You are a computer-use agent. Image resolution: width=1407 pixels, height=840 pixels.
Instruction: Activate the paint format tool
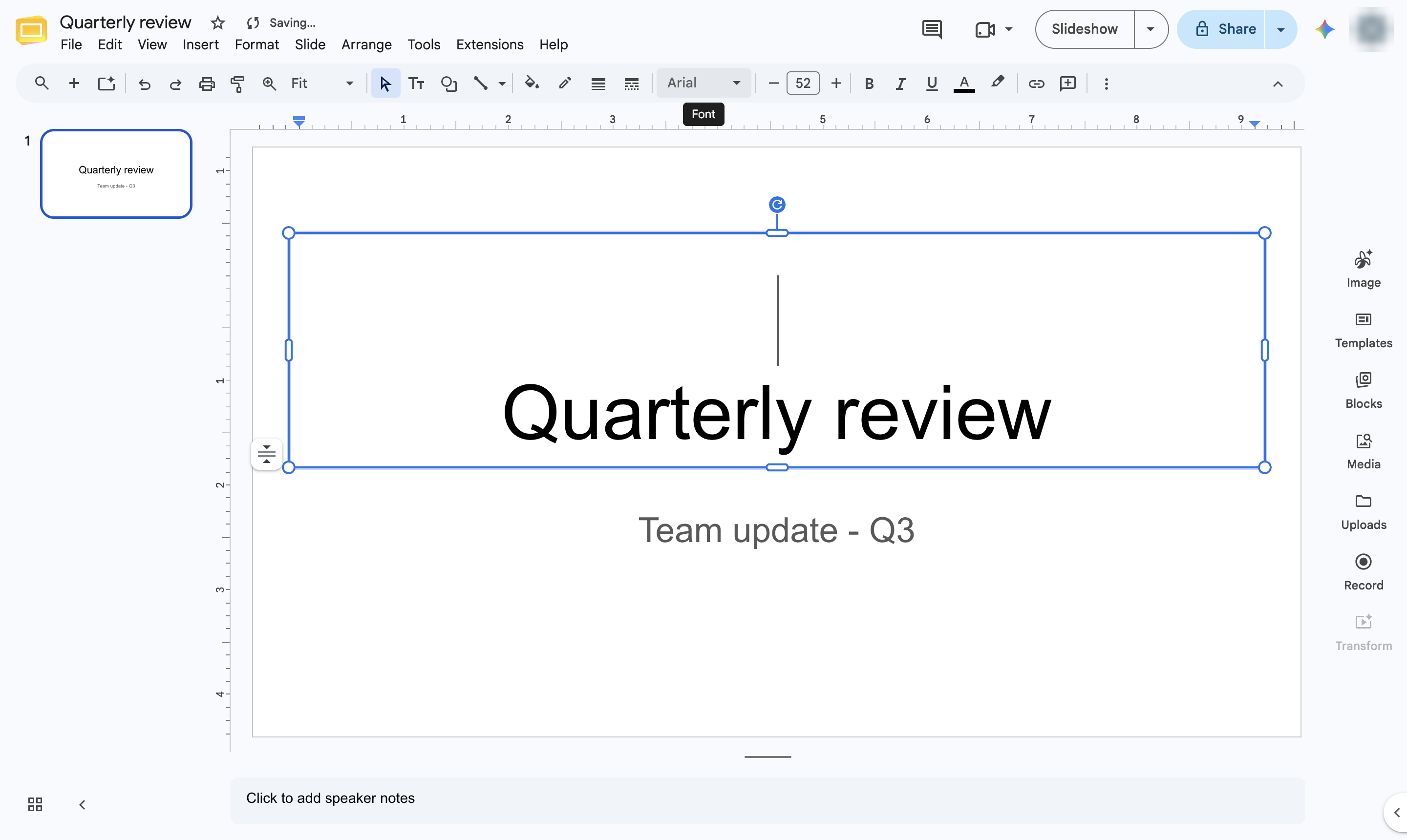(x=237, y=84)
